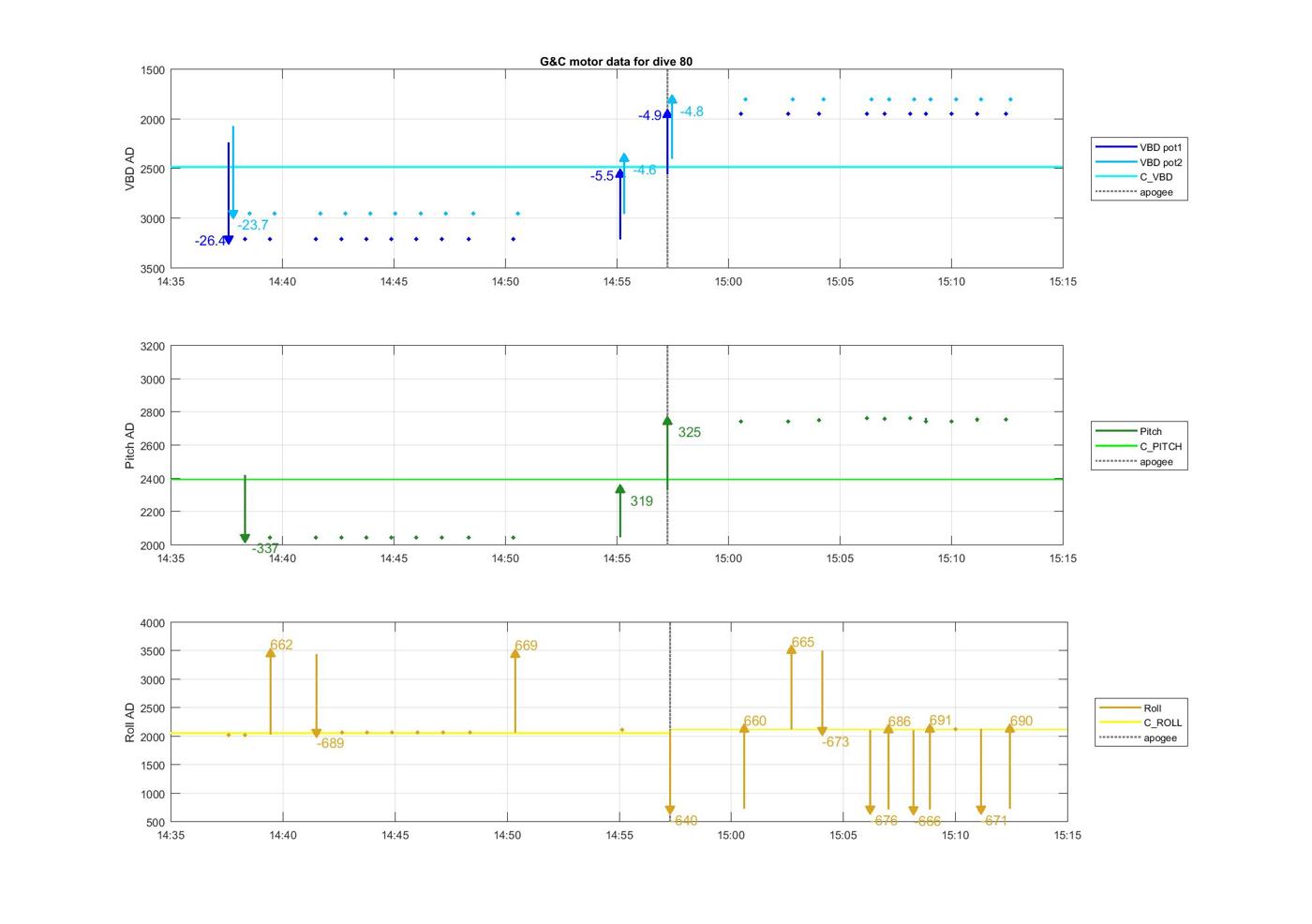Click the '-5.5' VBD data label
The height and width of the screenshot is (924, 1312).
point(603,176)
